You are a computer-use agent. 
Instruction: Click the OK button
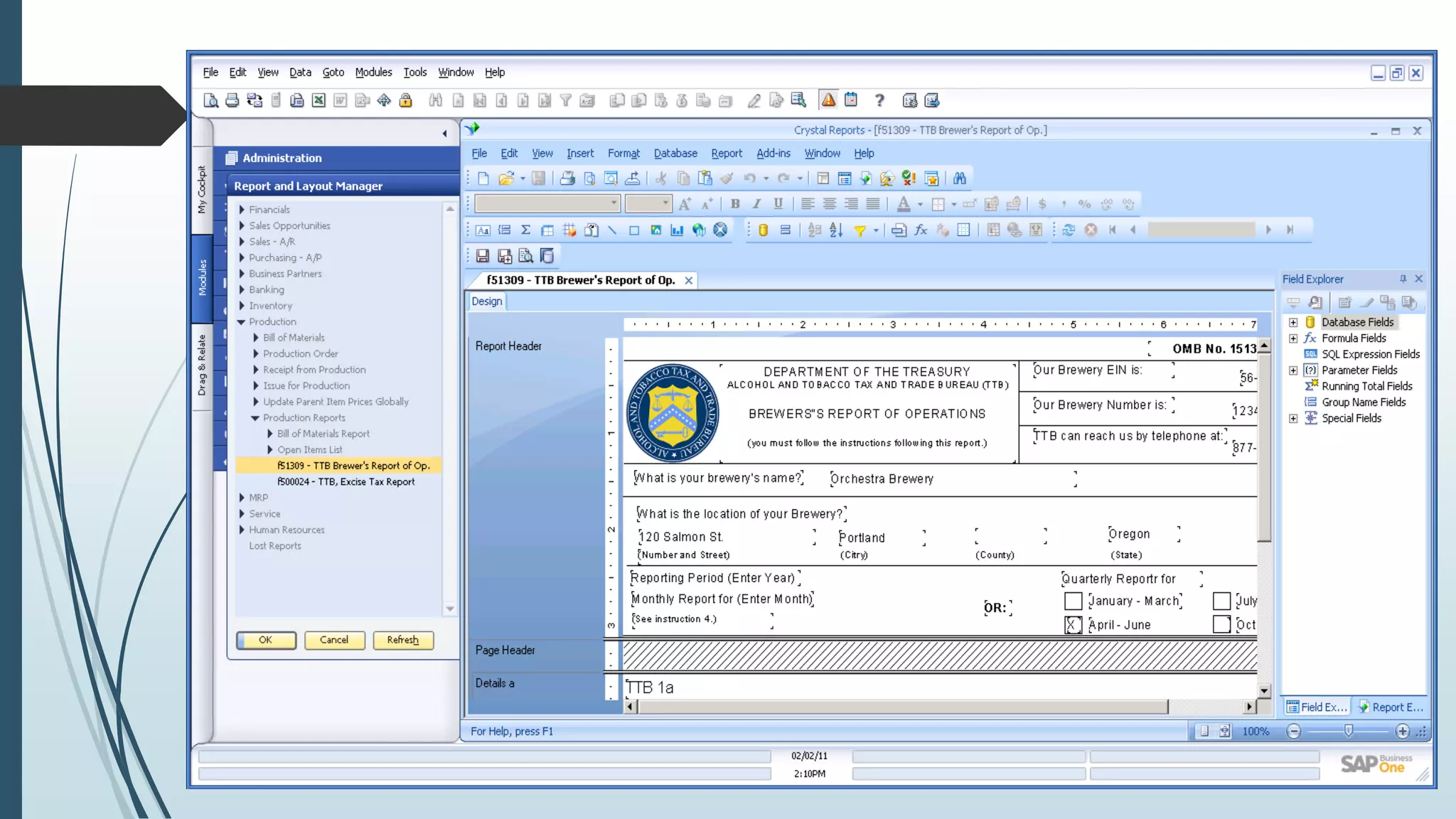tap(266, 640)
